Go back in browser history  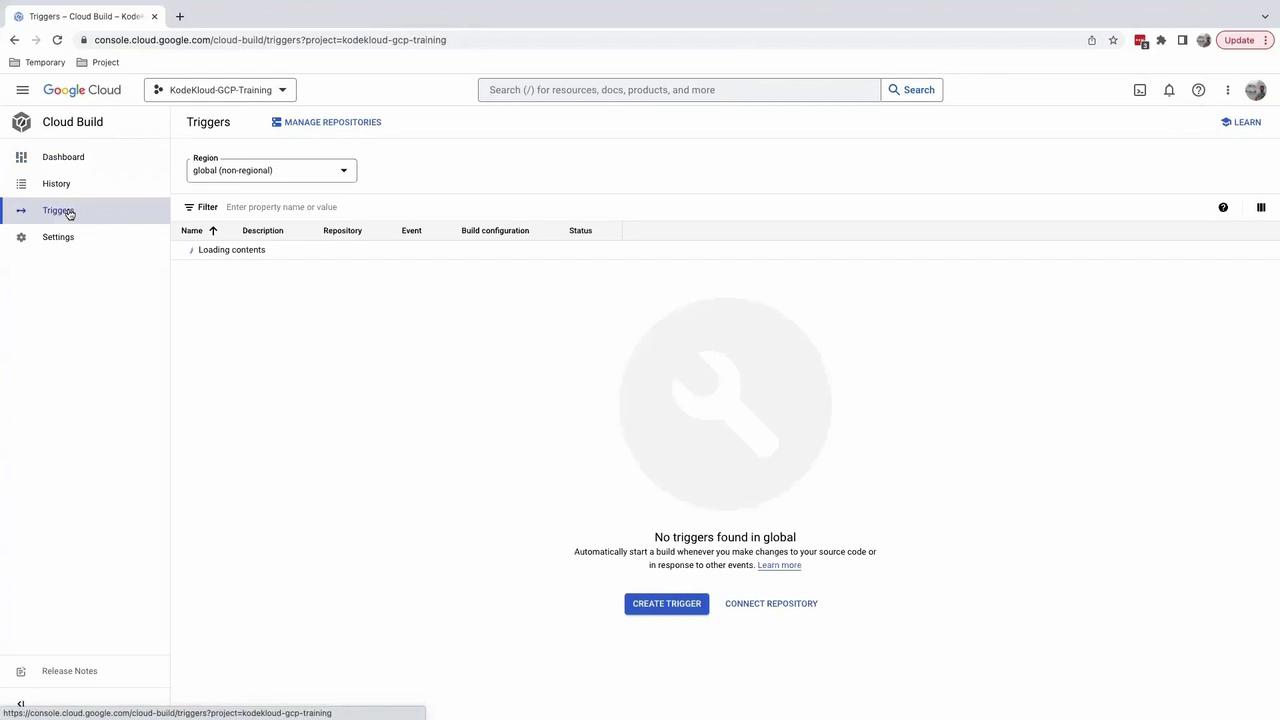14,40
